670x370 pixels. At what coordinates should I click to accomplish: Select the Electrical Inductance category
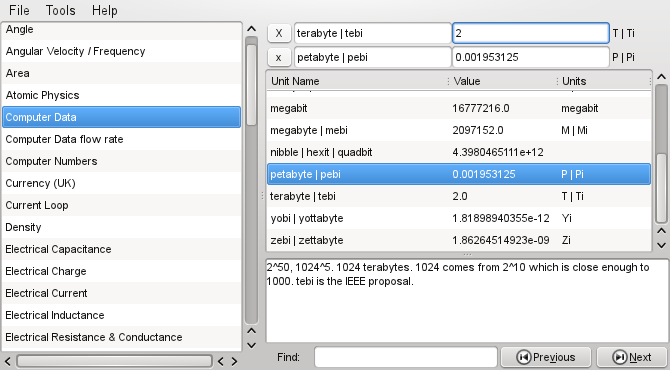coord(121,315)
